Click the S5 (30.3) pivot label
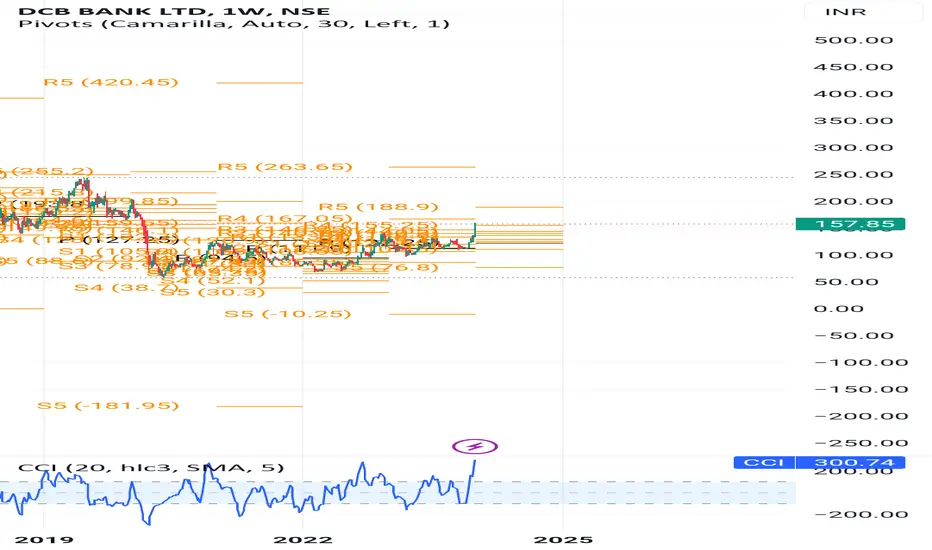 [x=213, y=292]
